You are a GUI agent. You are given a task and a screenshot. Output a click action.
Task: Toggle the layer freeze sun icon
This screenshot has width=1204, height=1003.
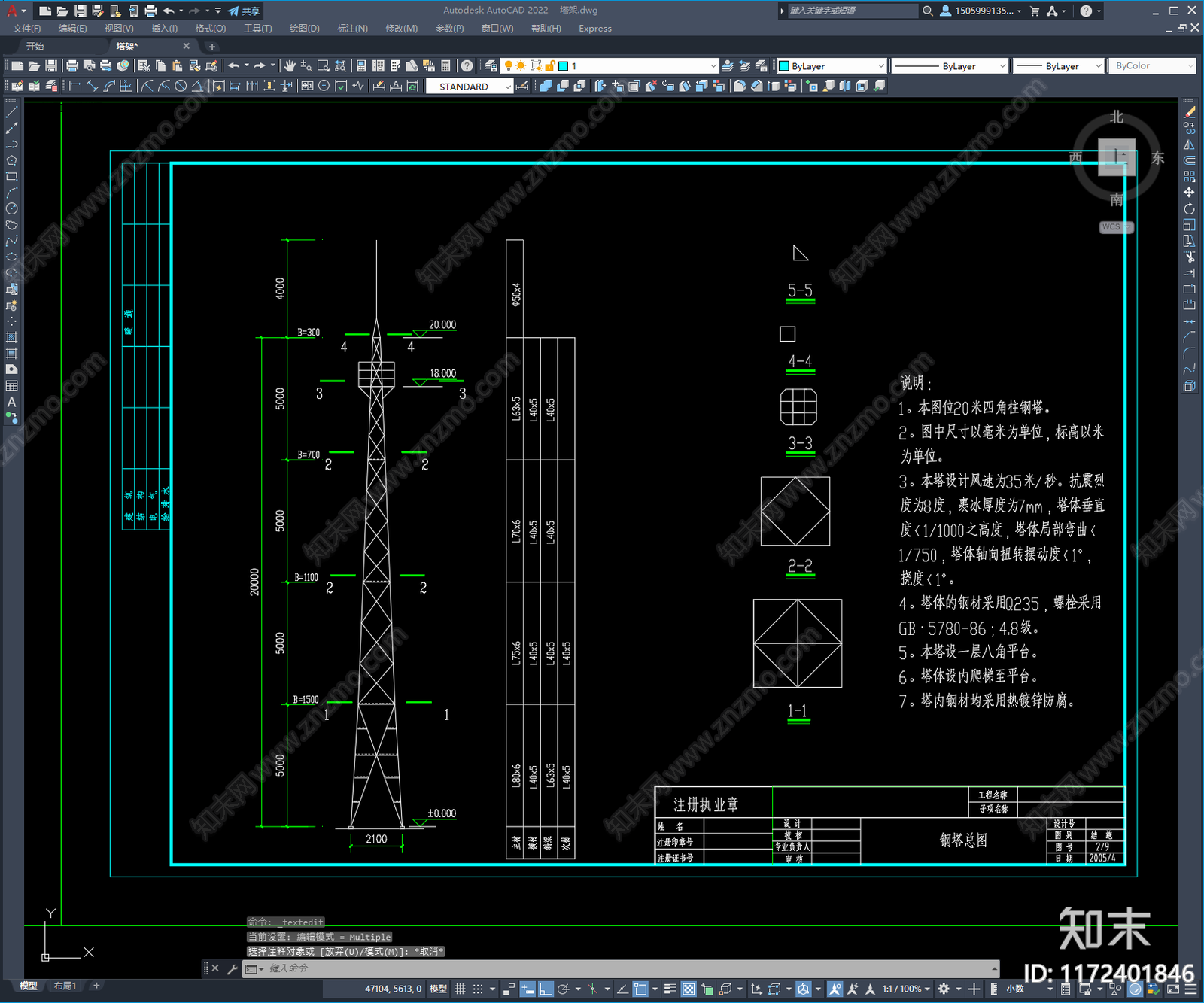[x=521, y=66]
